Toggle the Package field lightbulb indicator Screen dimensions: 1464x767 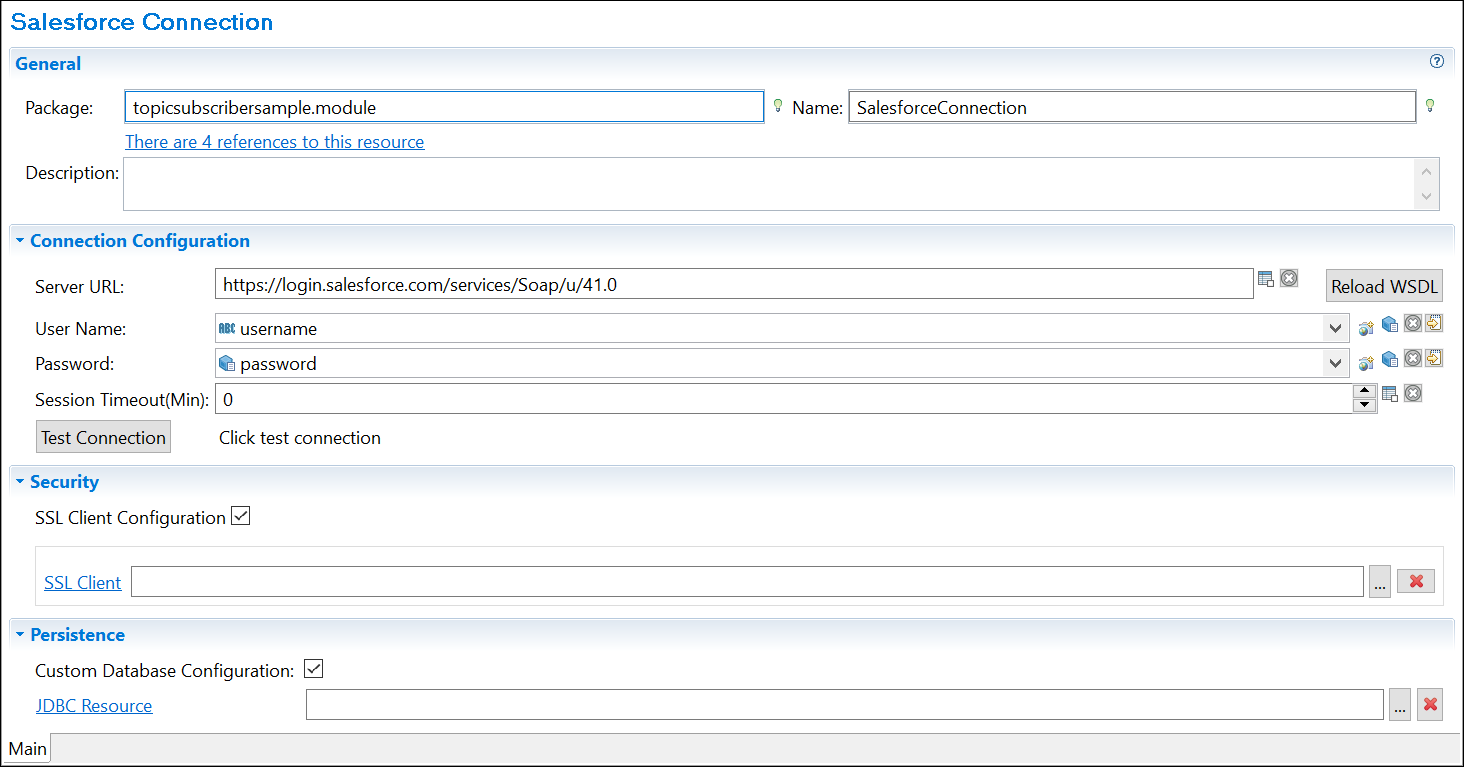(x=778, y=105)
